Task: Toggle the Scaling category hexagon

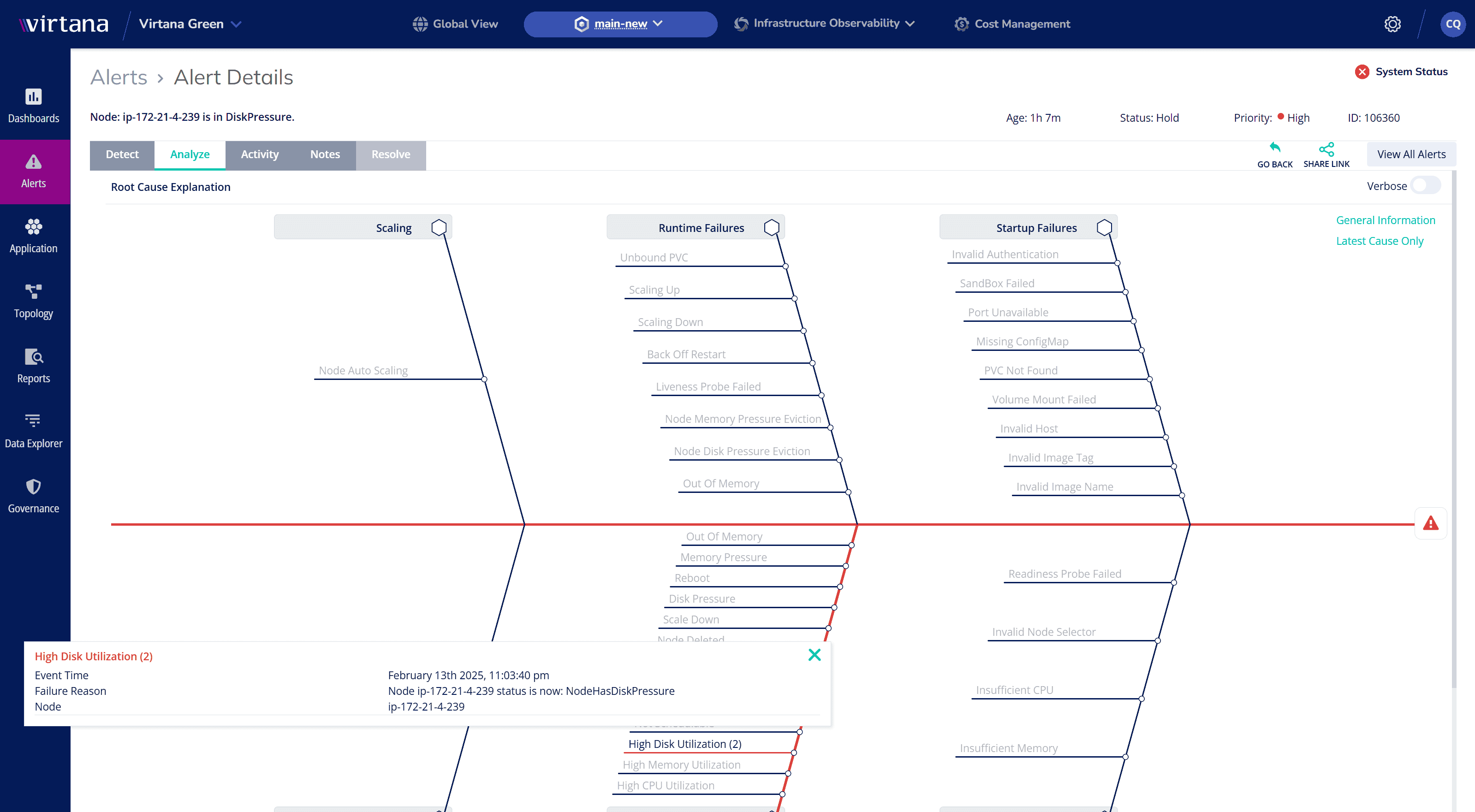Action: [439, 227]
